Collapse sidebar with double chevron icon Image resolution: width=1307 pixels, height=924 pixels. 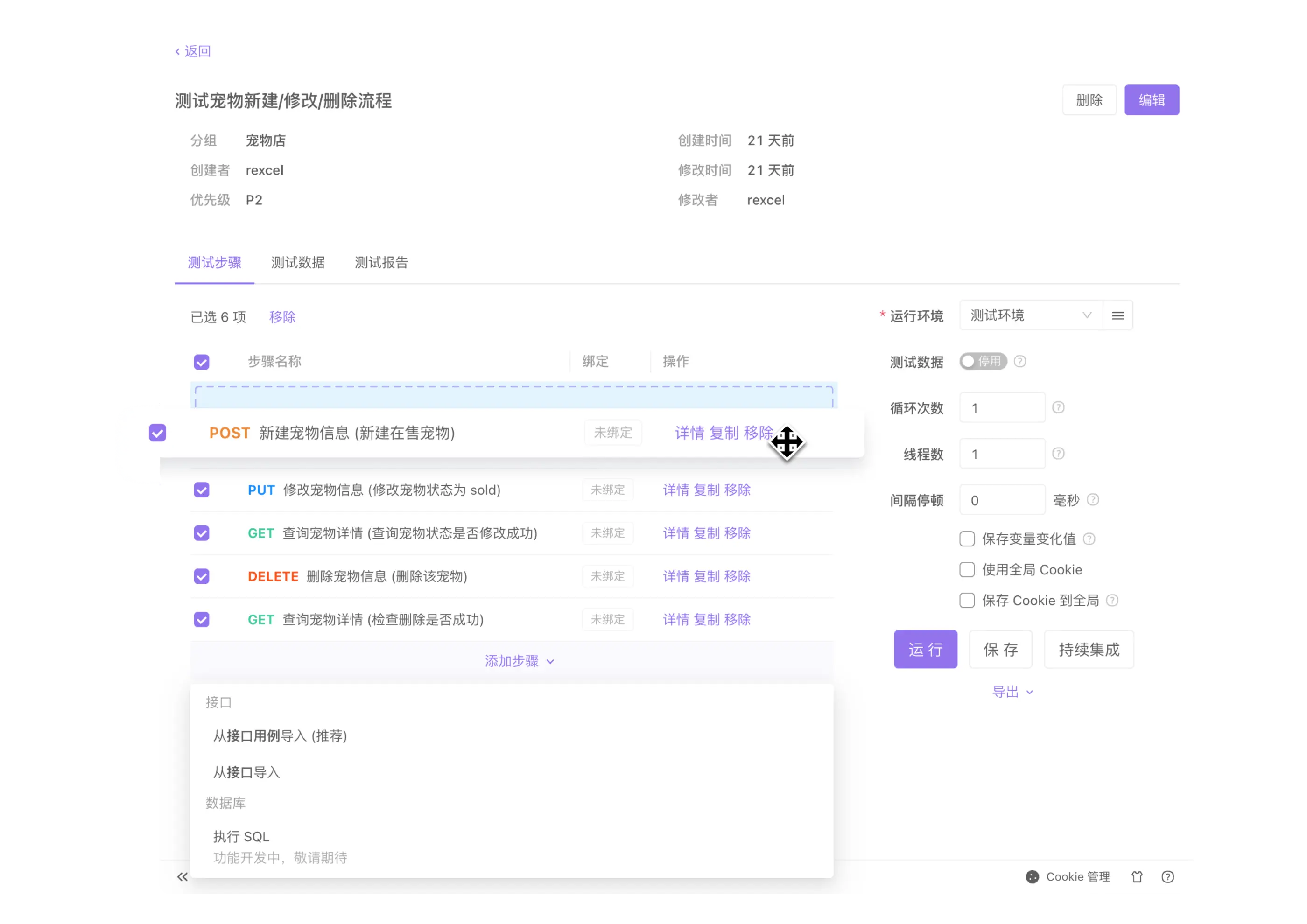182,877
